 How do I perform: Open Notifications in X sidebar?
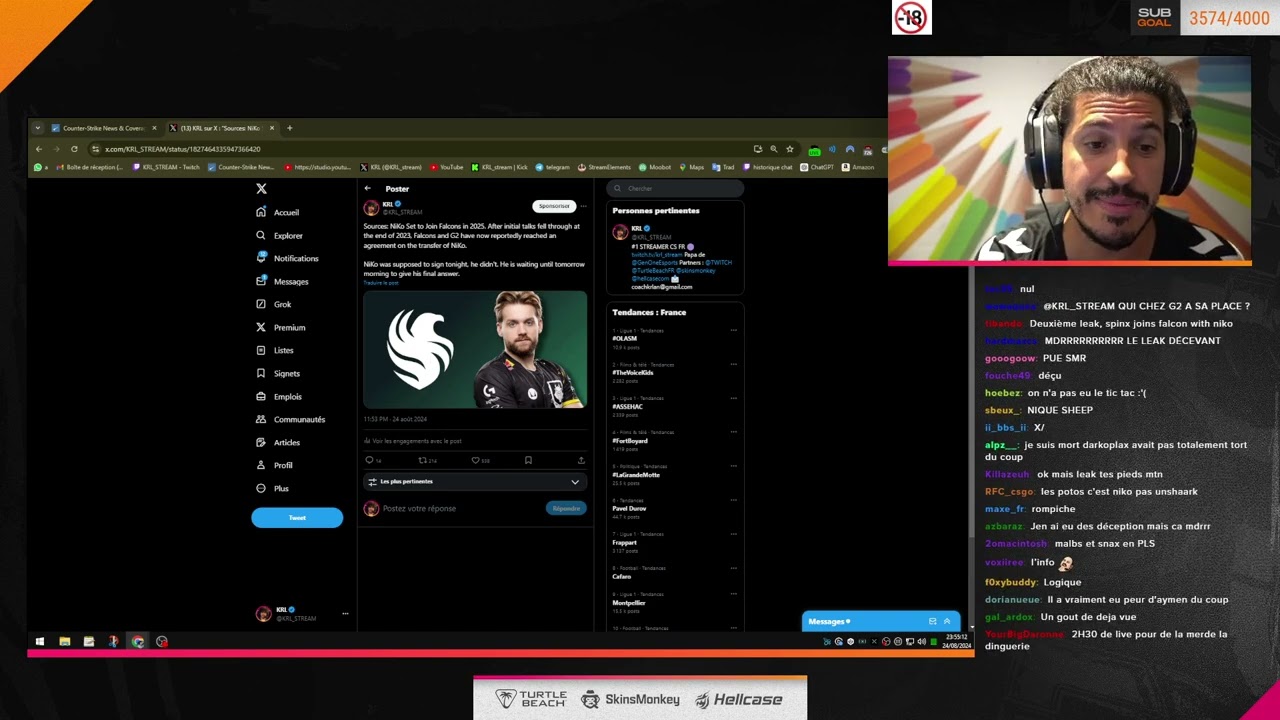click(287, 258)
